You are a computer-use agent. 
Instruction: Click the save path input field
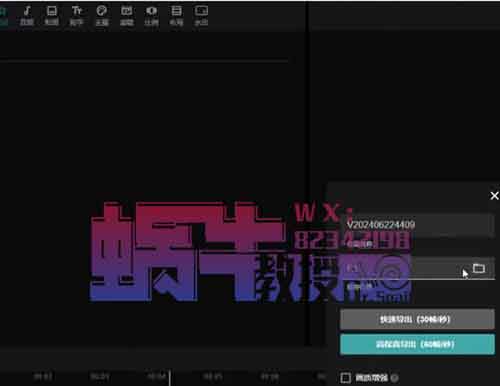pos(418,268)
